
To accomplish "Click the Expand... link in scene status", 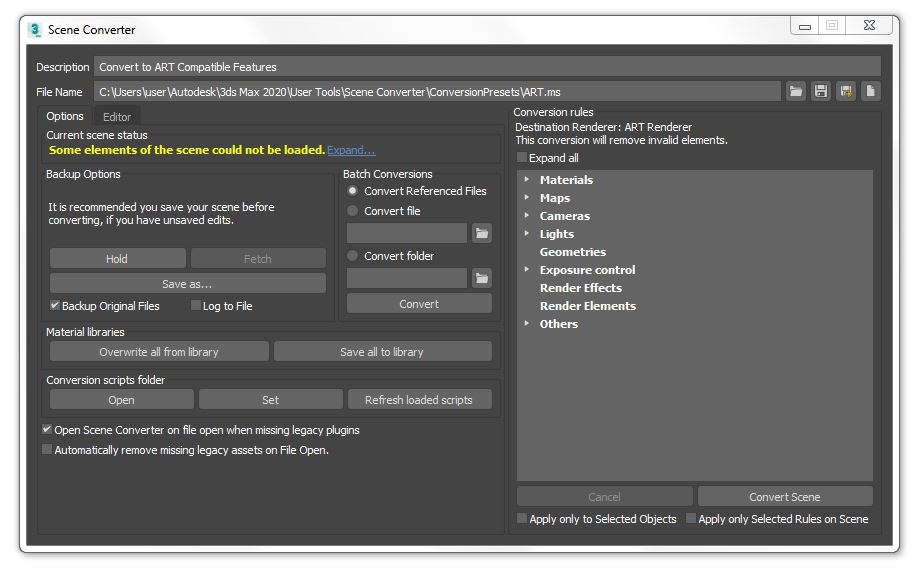I will pos(351,150).
